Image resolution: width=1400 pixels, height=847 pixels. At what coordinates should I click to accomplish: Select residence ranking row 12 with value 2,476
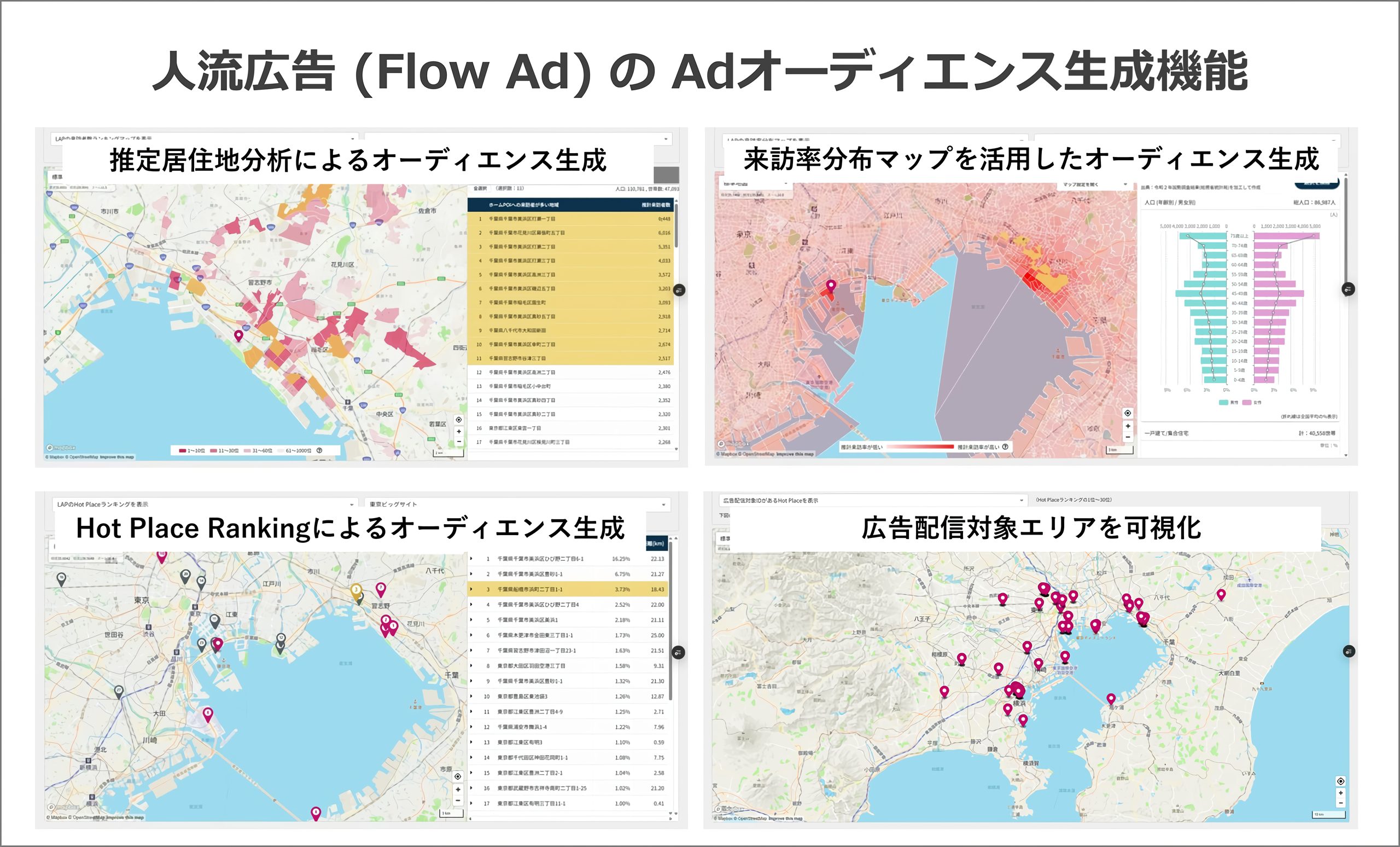pos(570,372)
